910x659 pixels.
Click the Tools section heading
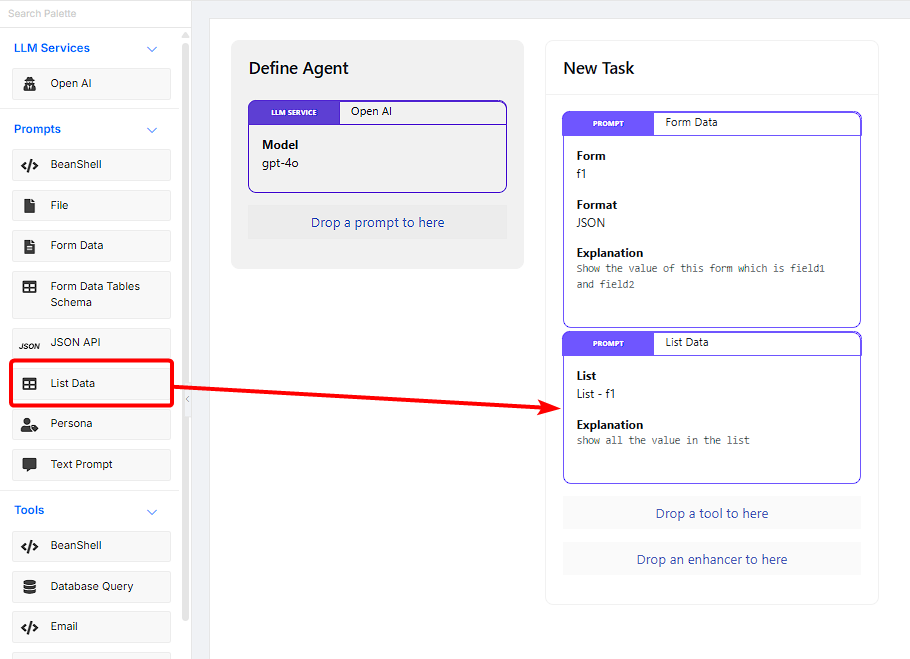pos(29,510)
